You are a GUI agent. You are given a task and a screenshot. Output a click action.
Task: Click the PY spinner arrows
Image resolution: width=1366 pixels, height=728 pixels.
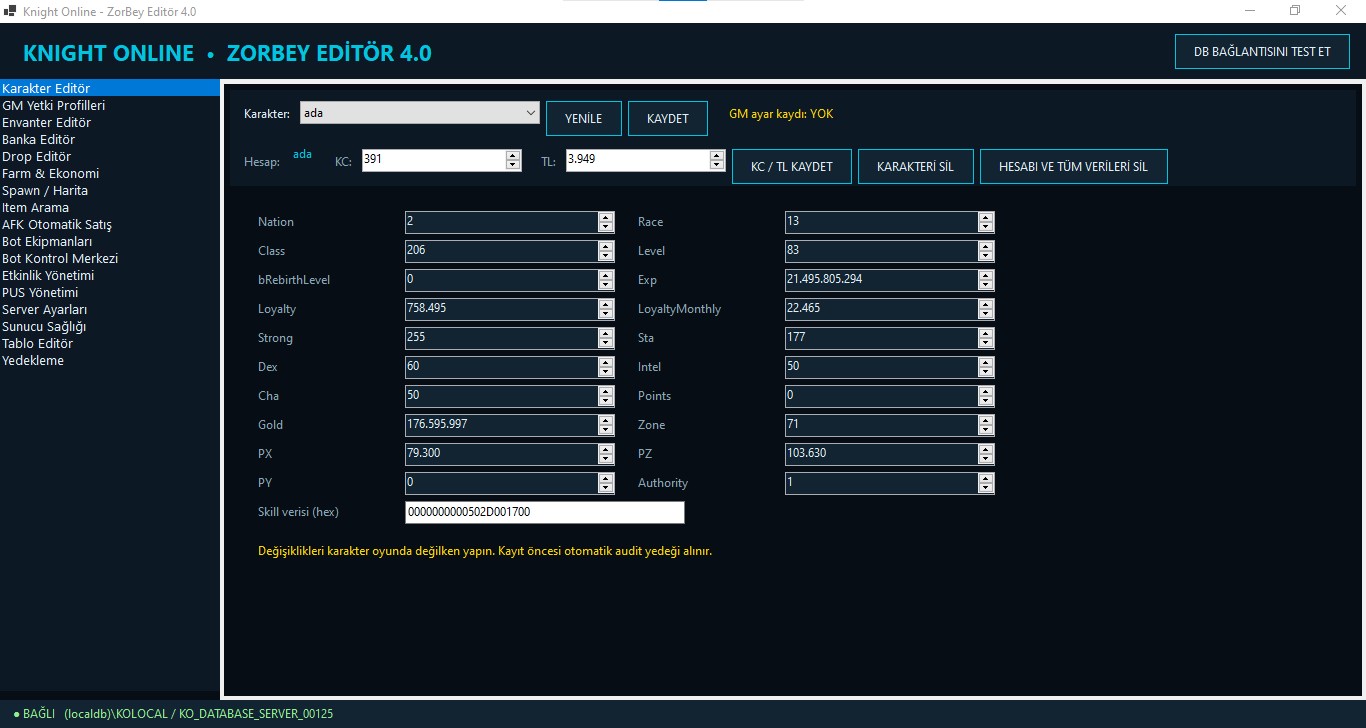(606, 483)
